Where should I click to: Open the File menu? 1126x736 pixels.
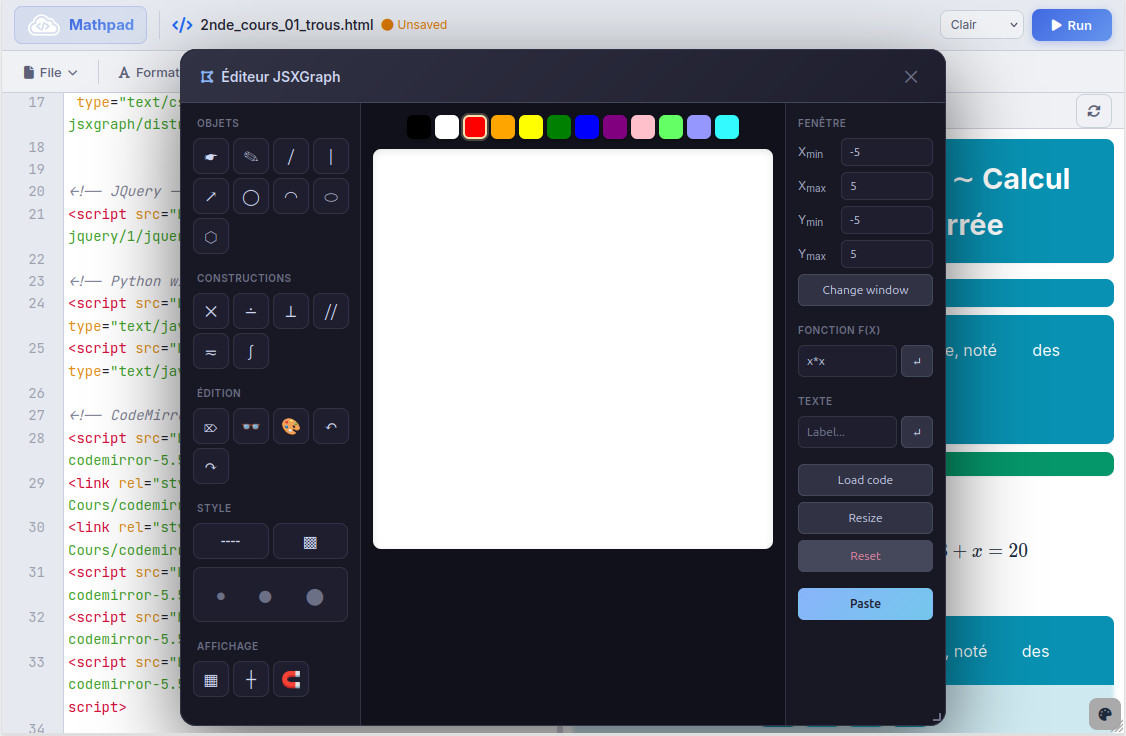click(49, 71)
